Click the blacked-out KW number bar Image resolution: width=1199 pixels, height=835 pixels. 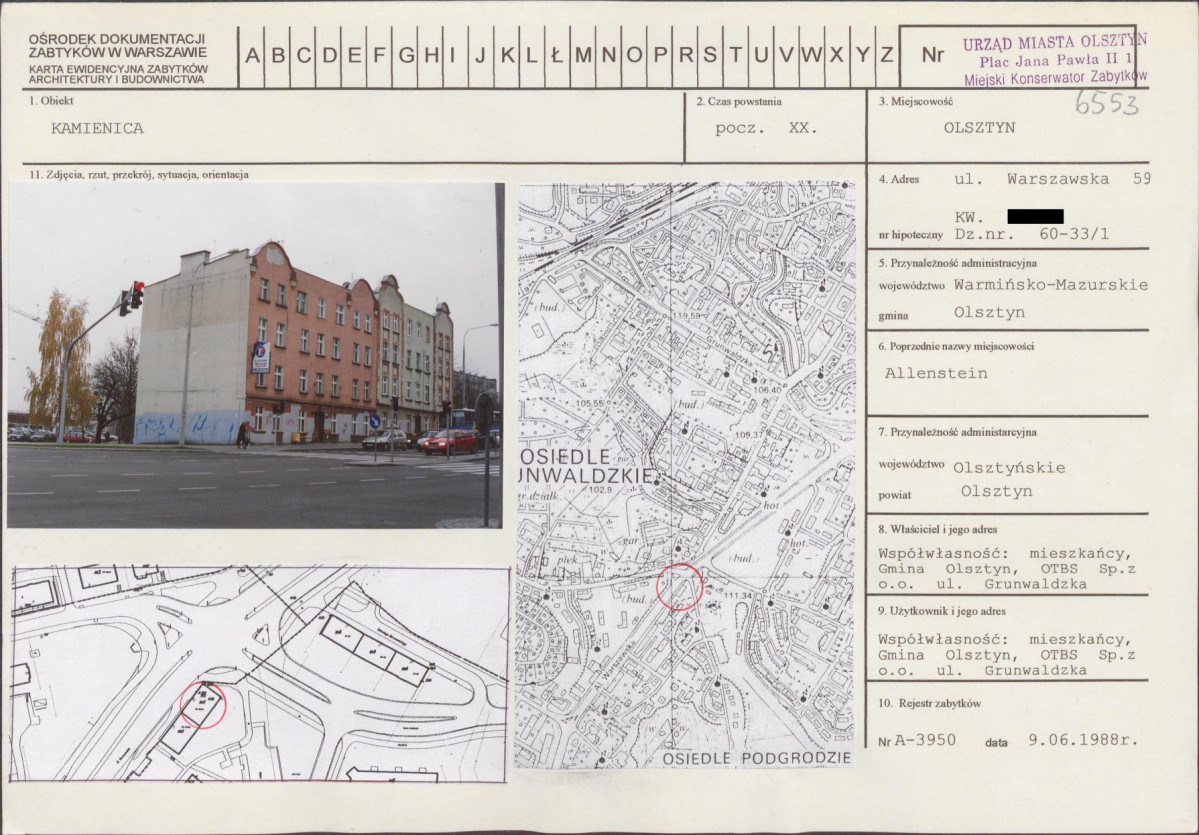(1034, 216)
